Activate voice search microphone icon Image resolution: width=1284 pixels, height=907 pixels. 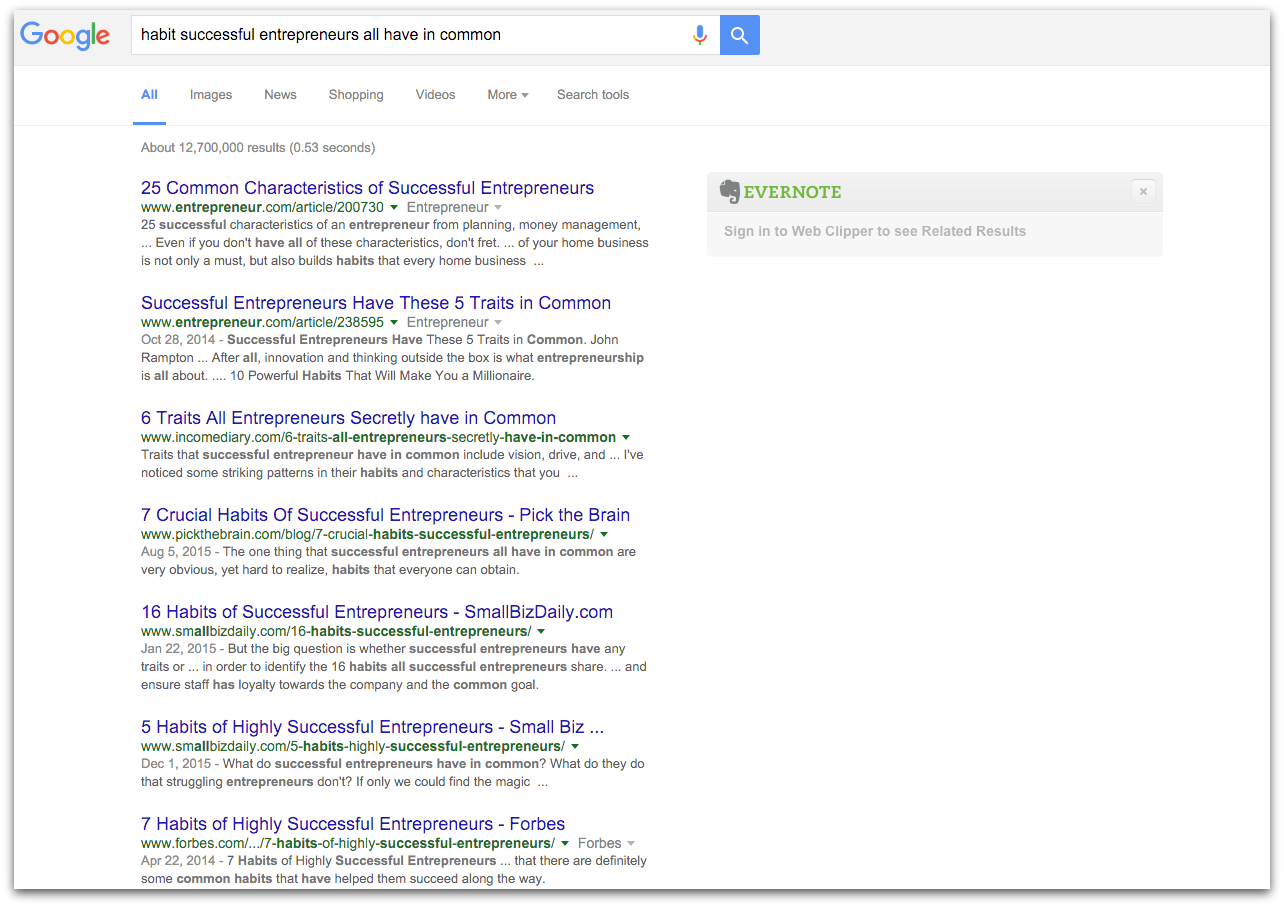click(700, 35)
